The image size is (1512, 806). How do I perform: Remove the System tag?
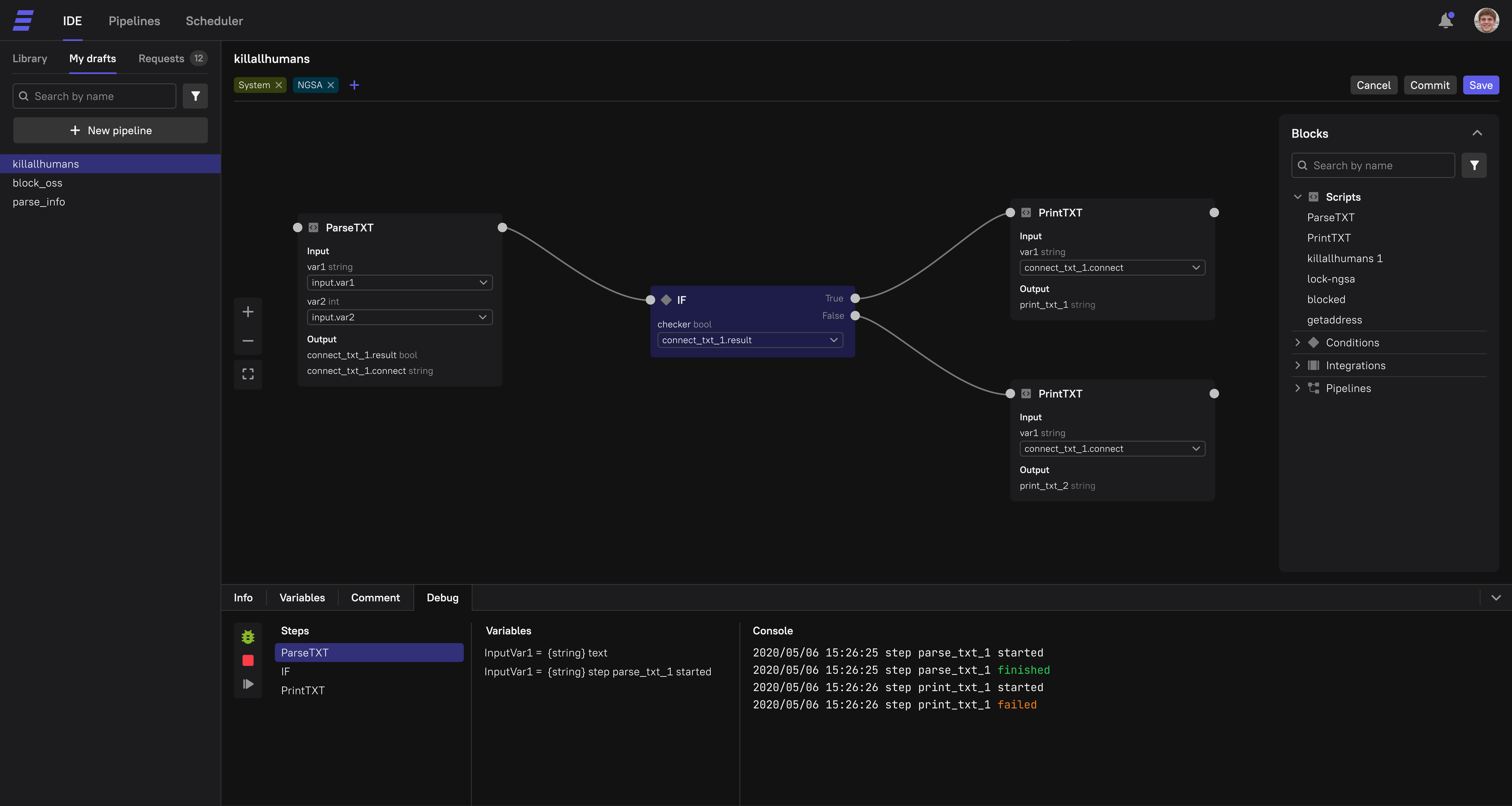point(279,85)
